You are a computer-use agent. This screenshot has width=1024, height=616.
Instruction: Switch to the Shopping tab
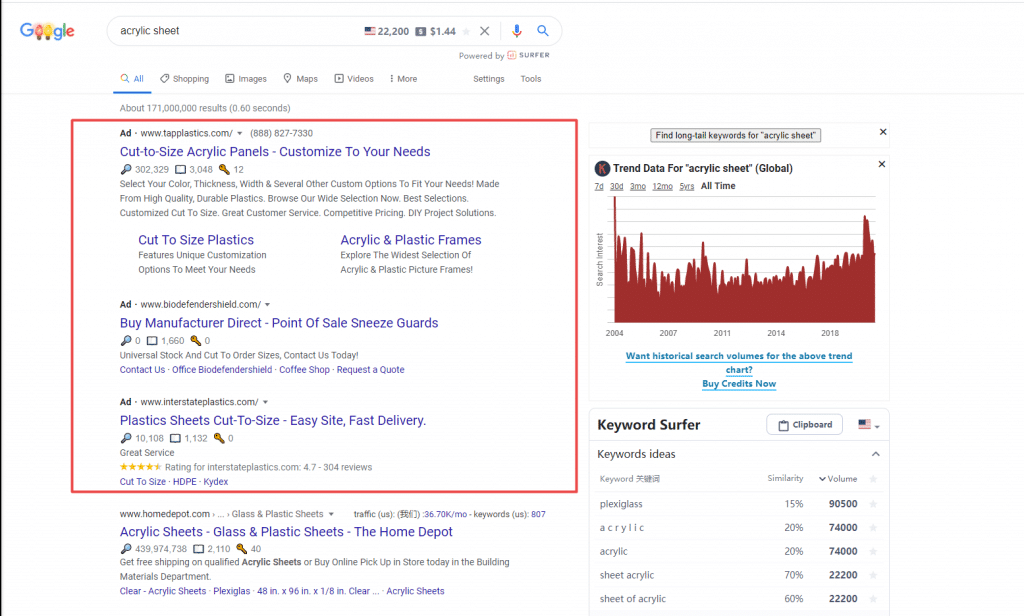[185, 78]
